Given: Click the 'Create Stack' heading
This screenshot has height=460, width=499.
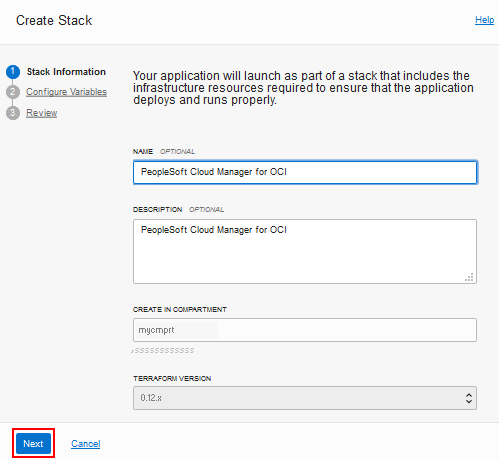Looking at the screenshot, I should (54, 20).
